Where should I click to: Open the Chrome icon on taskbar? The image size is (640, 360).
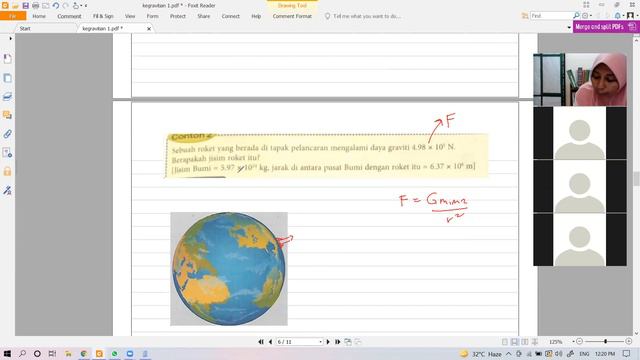pos(84,353)
